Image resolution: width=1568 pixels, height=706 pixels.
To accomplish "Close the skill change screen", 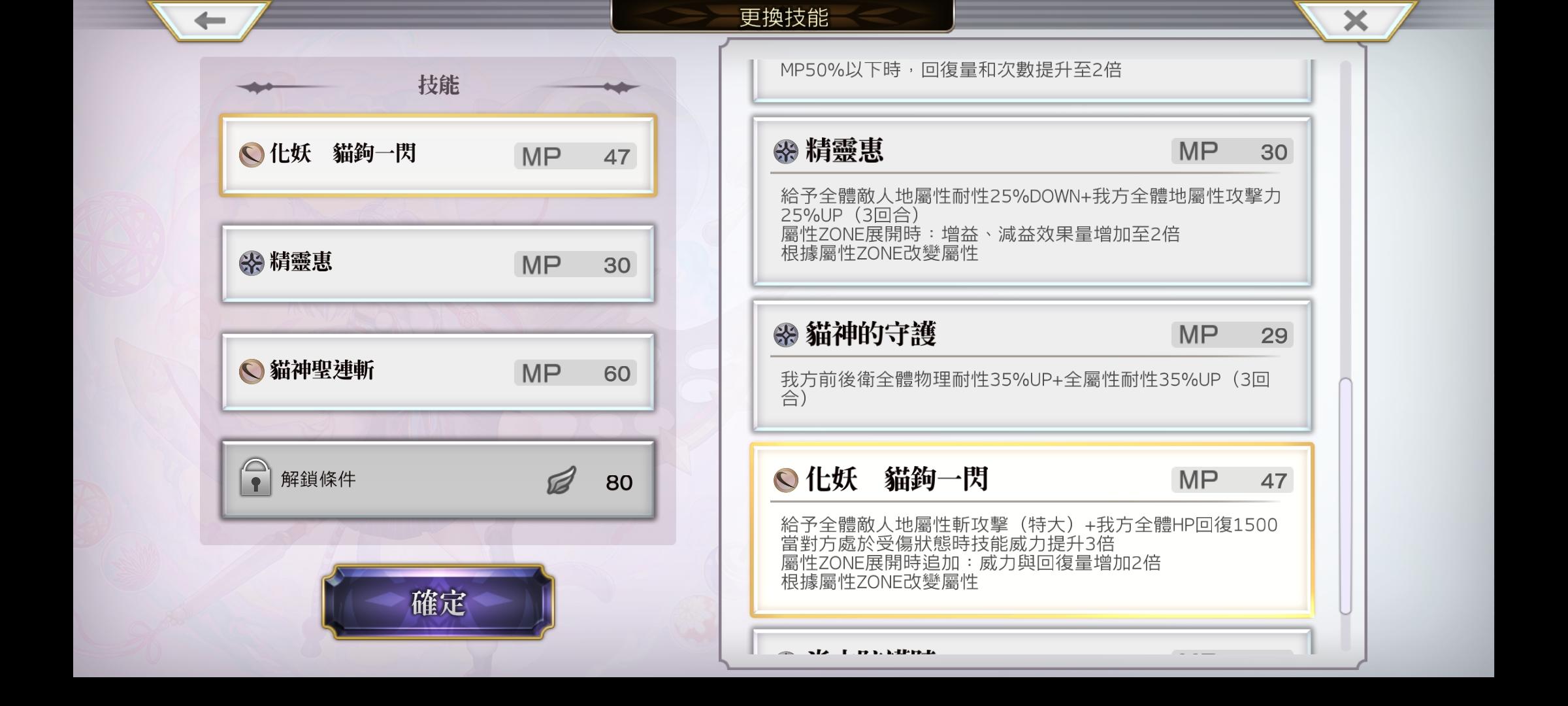I will (x=1355, y=20).
